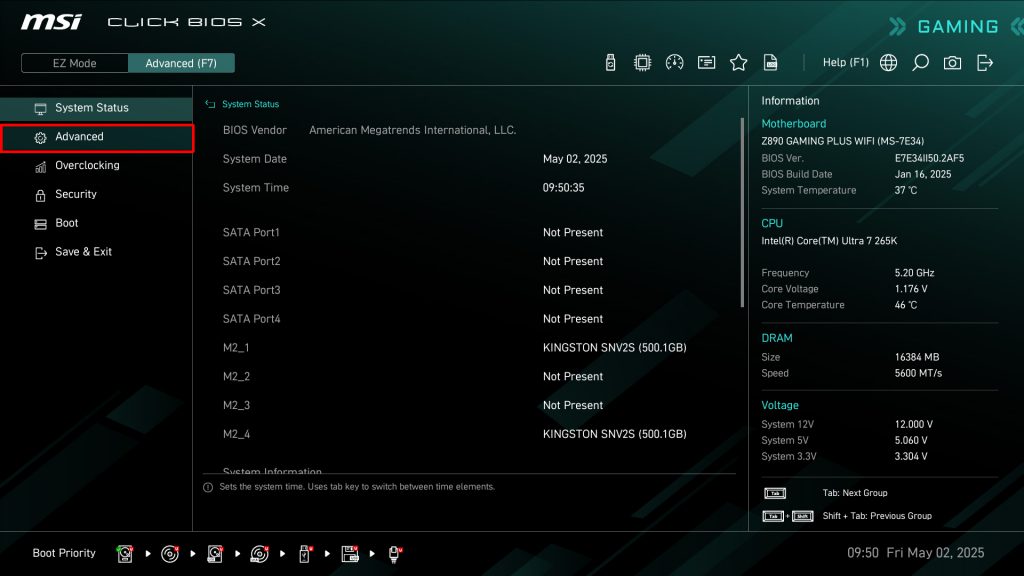Select the USB floppy disk boot icon
Viewport: 1024px width, 576px height.
(350, 554)
